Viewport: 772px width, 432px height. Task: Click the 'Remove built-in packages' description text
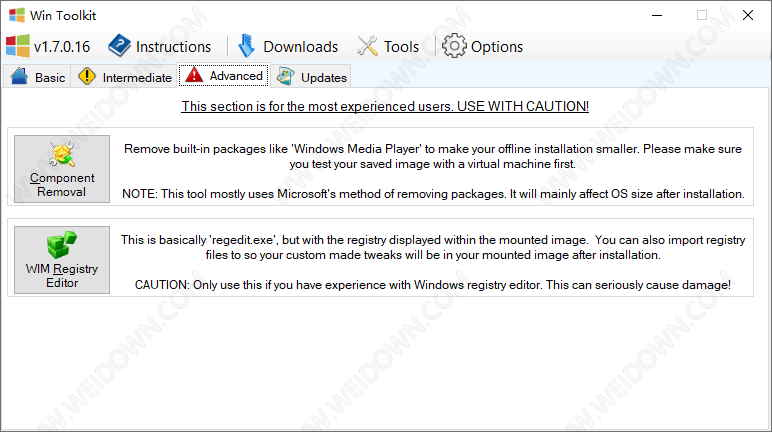tap(433, 156)
